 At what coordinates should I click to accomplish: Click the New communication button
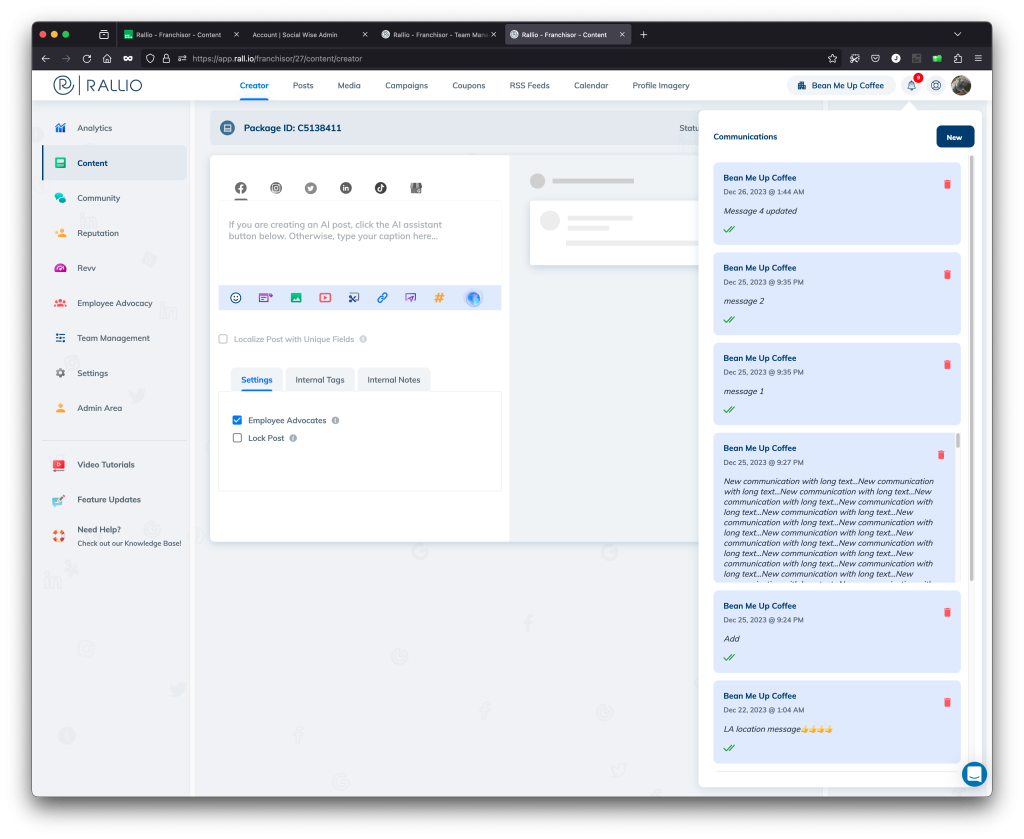(954, 137)
